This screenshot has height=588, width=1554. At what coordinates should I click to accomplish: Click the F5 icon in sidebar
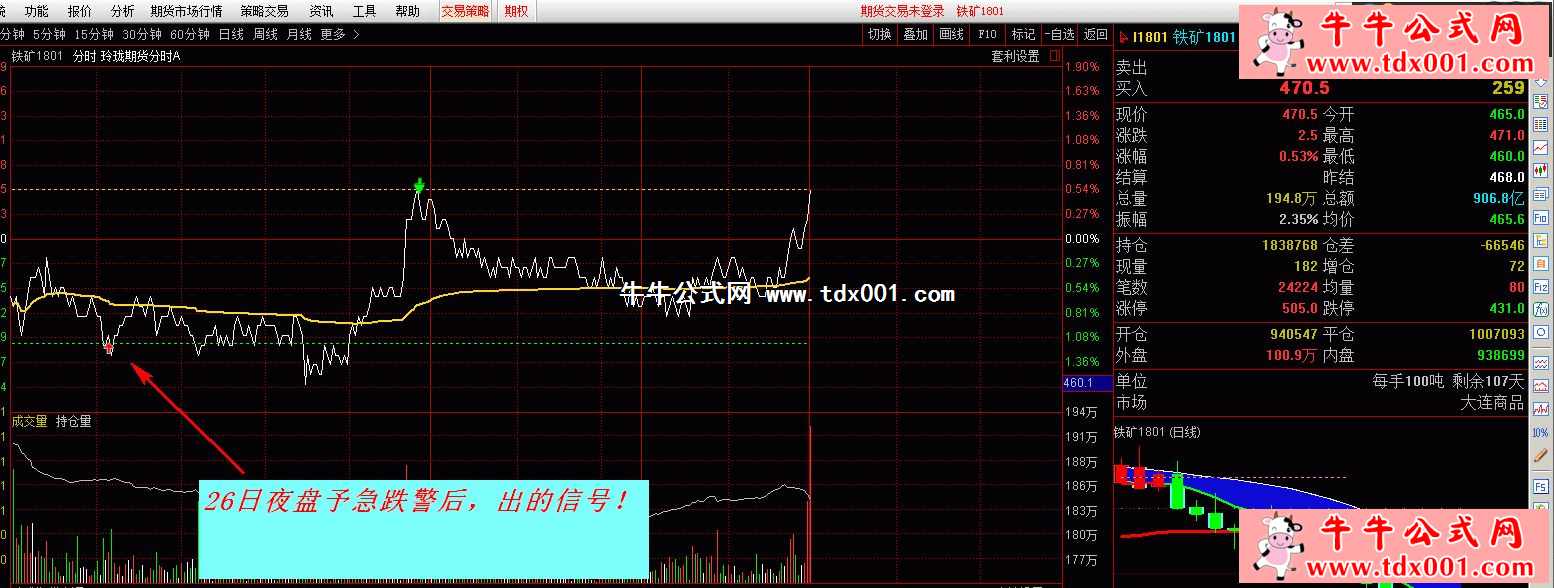pos(1541,487)
